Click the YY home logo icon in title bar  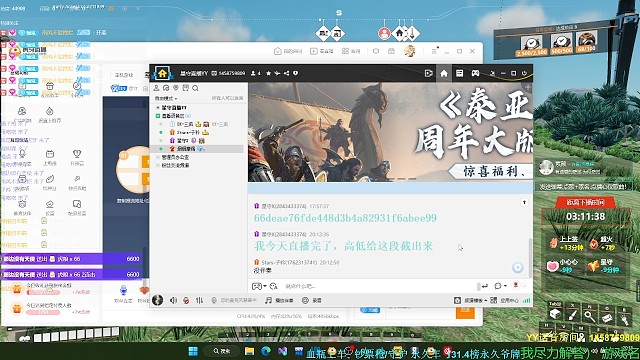point(162,73)
